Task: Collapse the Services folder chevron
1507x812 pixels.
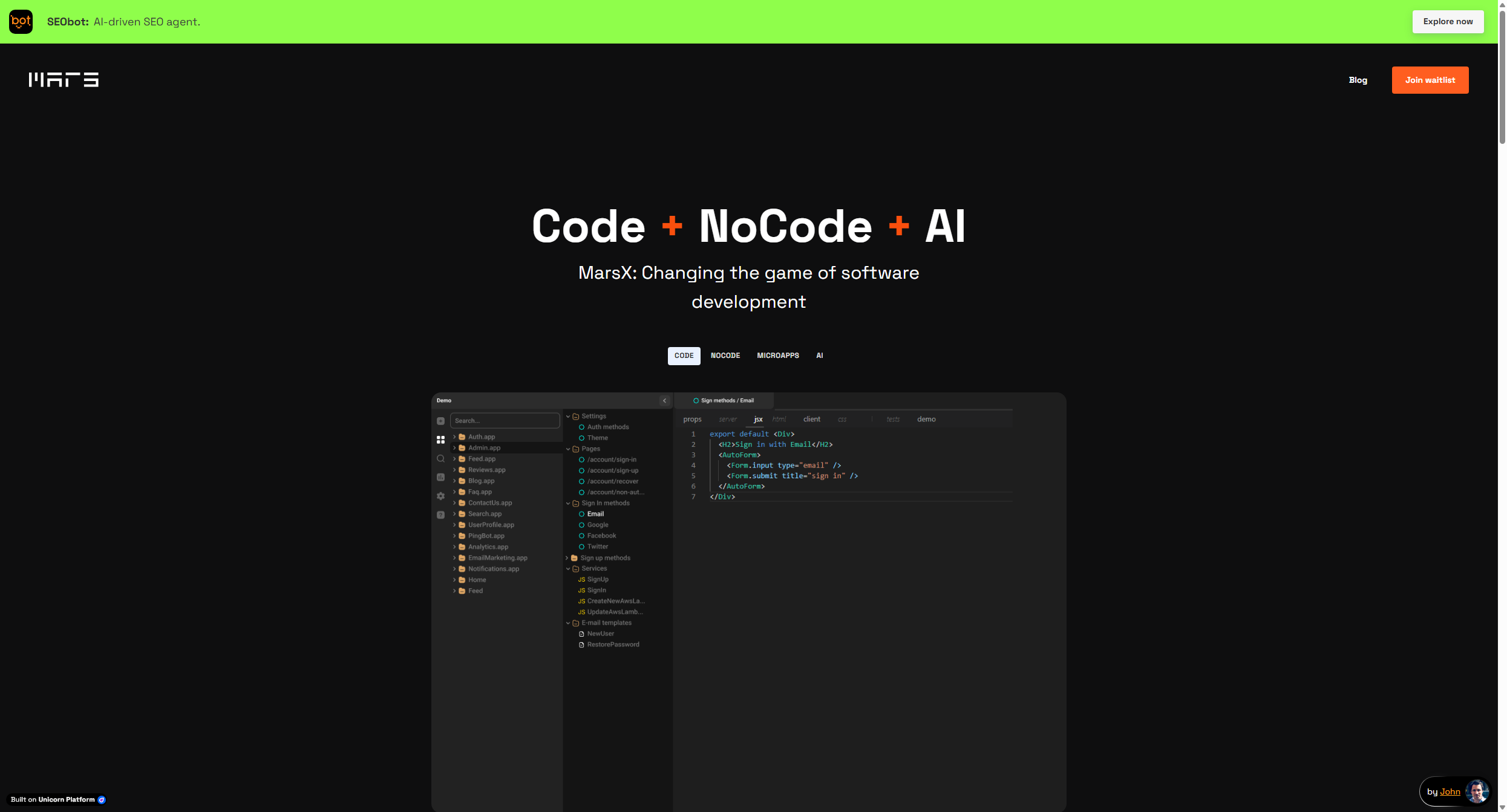Action: pyautogui.click(x=568, y=568)
